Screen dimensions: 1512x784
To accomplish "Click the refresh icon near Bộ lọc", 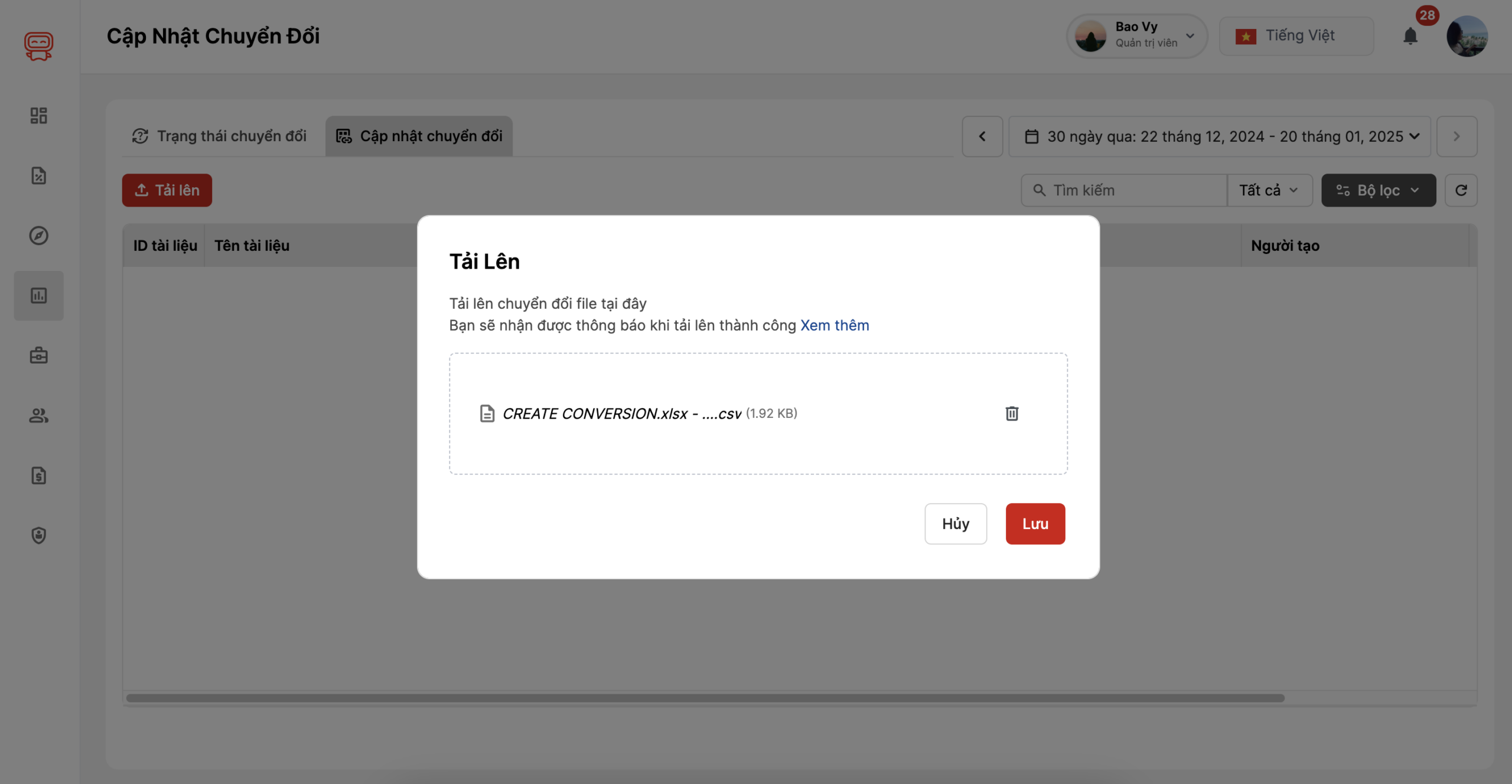I will click(1461, 190).
